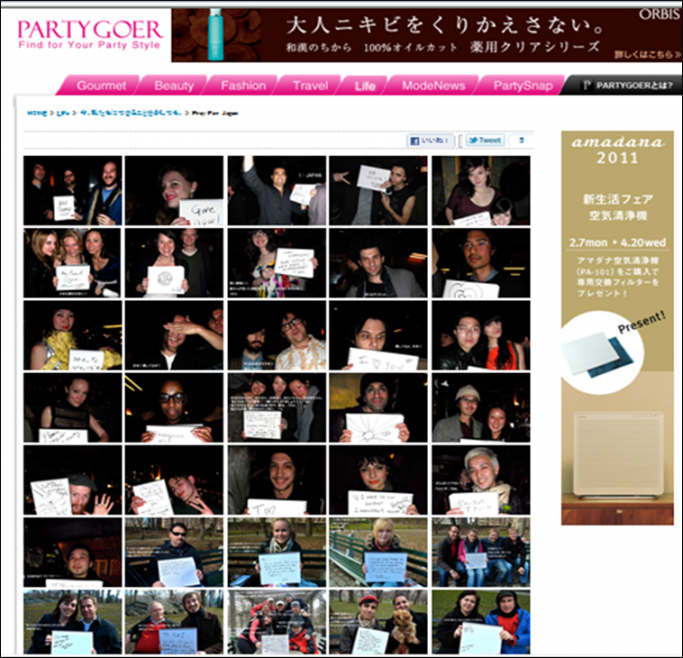Open the photo with the 'Give' sign
The width and height of the screenshot is (683, 658).
click(x=174, y=190)
